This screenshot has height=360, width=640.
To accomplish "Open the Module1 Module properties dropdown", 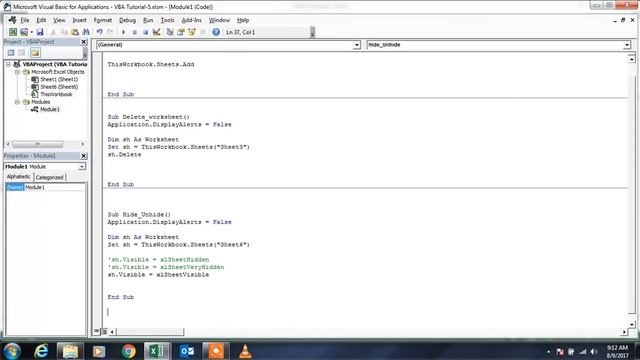I will 82,167.
